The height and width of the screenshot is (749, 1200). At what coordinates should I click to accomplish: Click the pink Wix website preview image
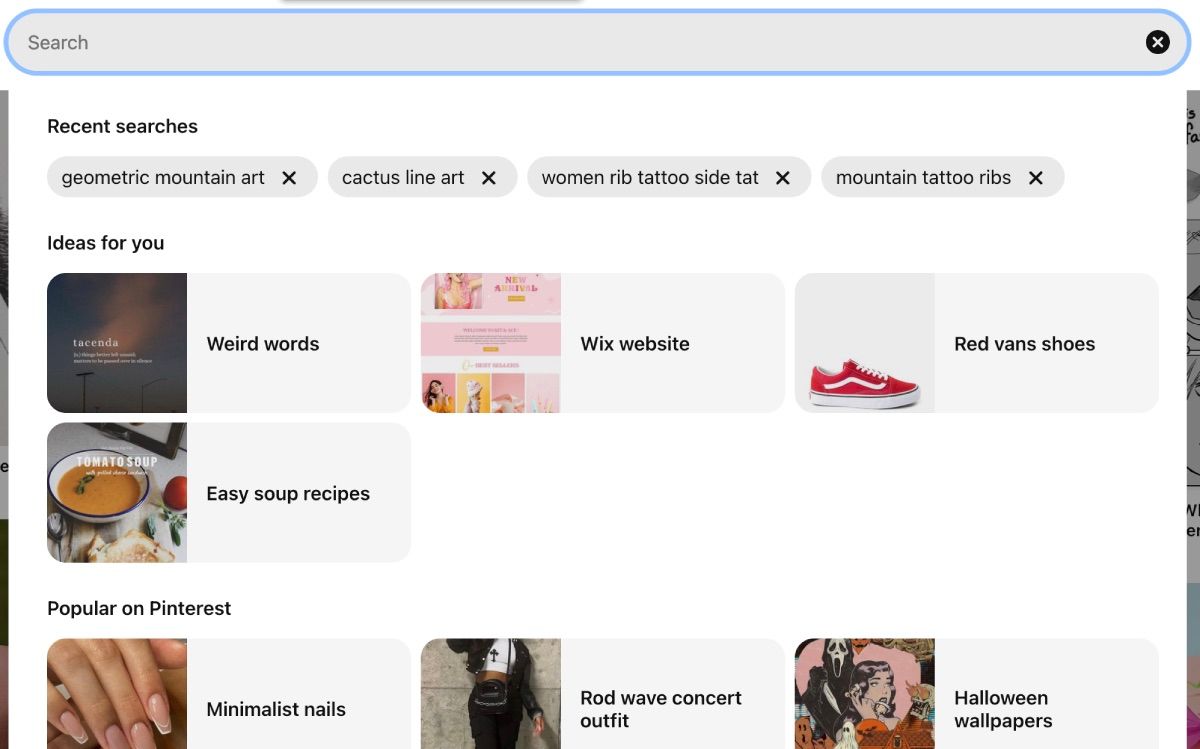[490, 343]
